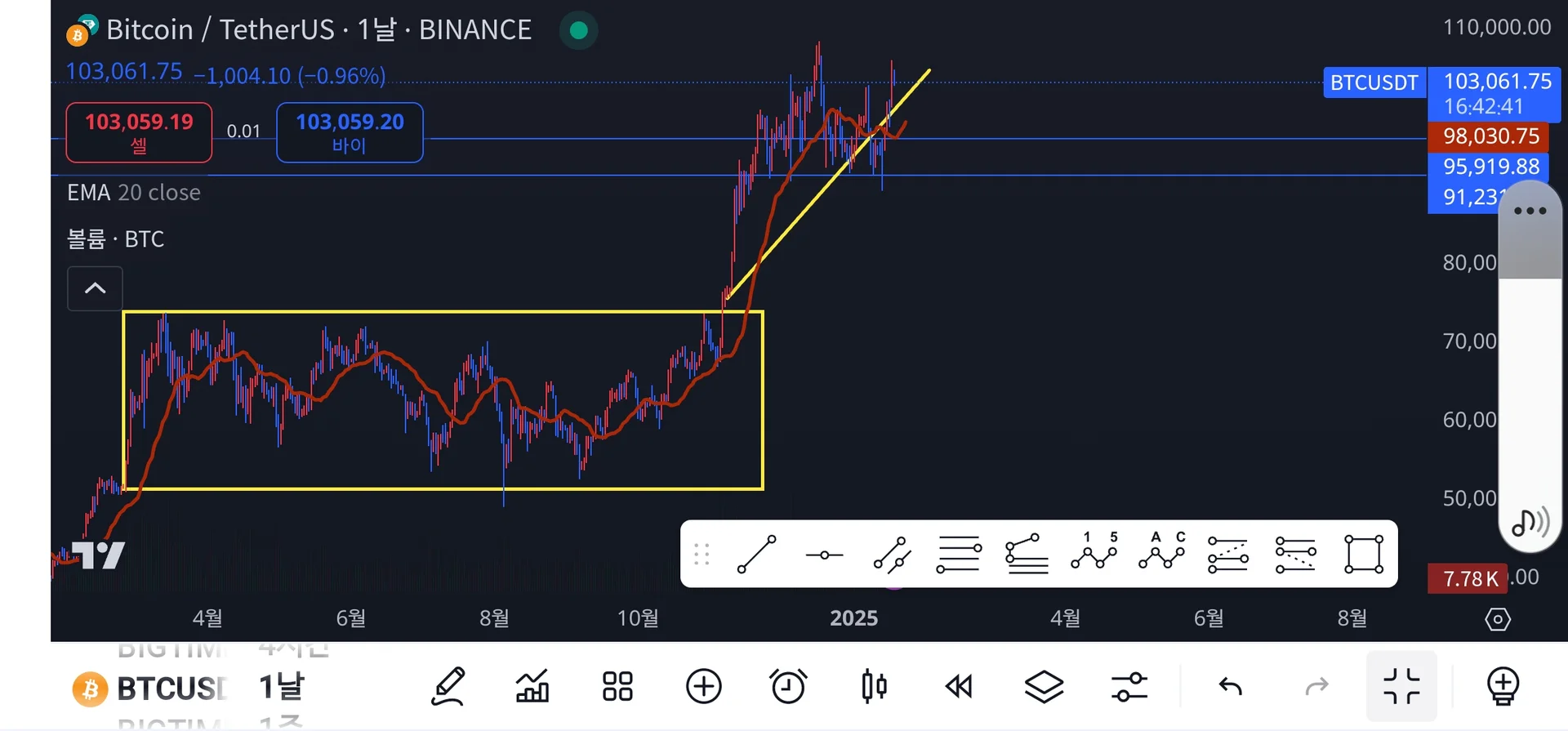Toggle fullscreen collapse mode
Viewport: 1568px width, 731px height.
point(1401,686)
